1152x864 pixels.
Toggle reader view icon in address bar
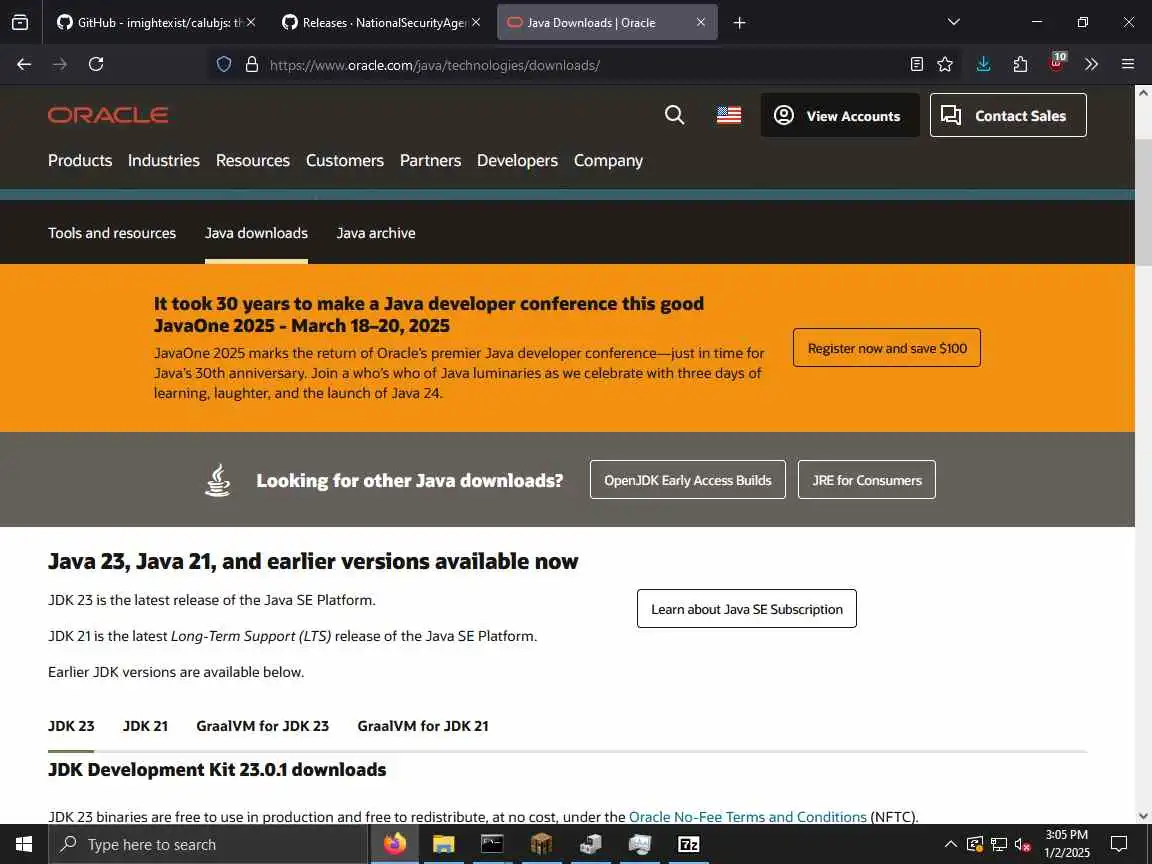click(x=916, y=65)
